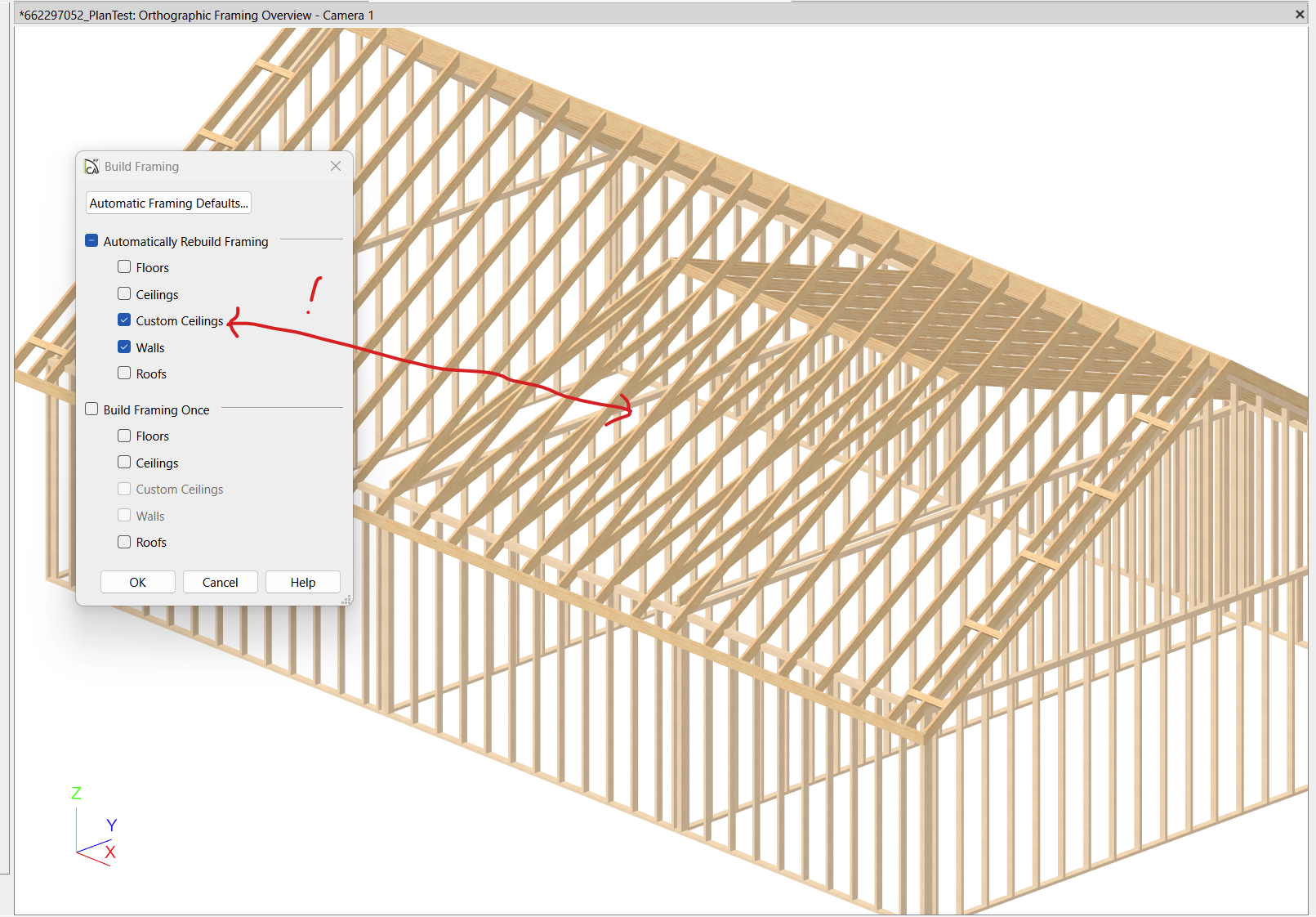Close the Orthographic Framing Overview camera view
This screenshot has width=1316, height=917.
(x=1300, y=15)
